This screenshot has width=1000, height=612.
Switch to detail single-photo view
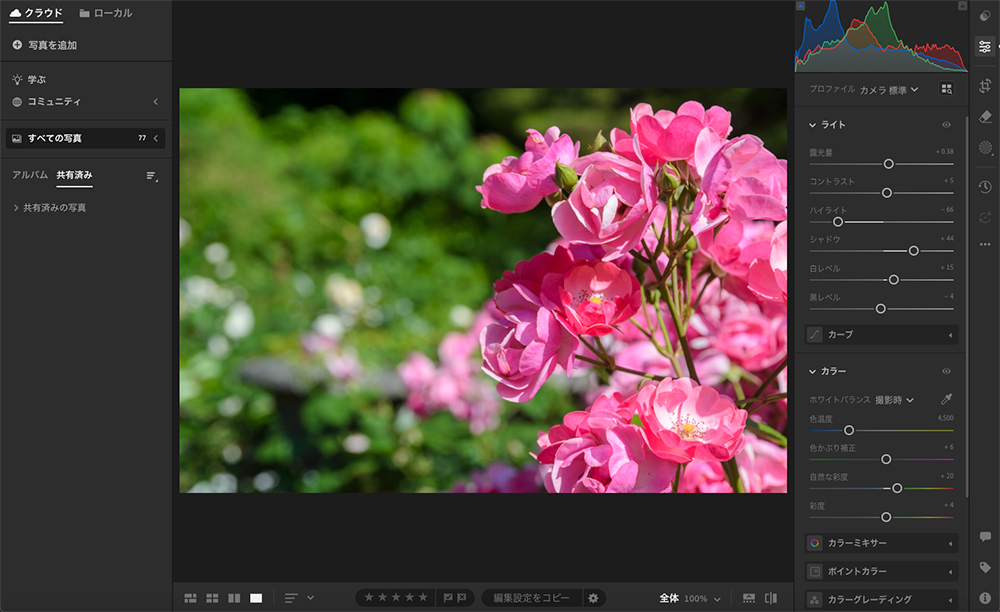[x=256, y=598]
